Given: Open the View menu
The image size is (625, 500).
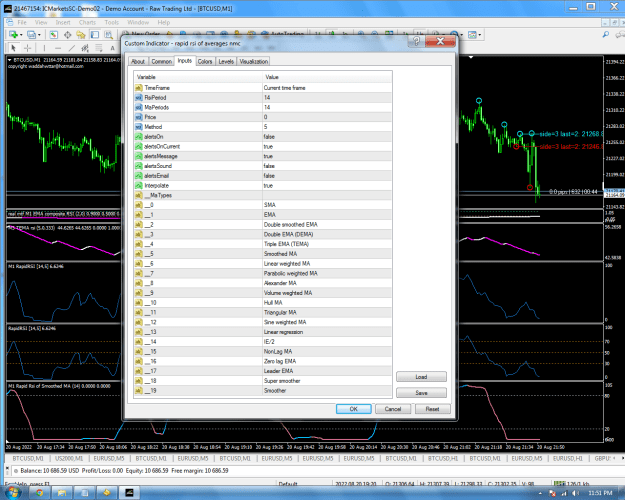Looking at the screenshot, I should (41, 22).
